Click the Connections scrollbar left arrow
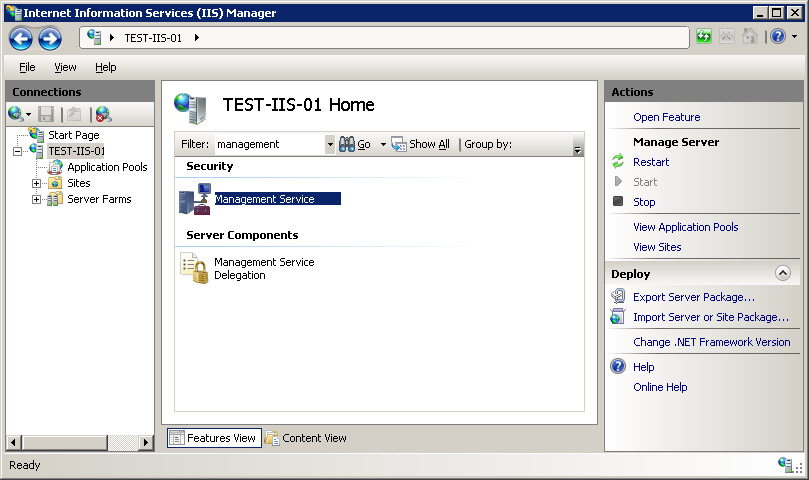The height and width of the screenshot is (480, 809). coord(13,442)
